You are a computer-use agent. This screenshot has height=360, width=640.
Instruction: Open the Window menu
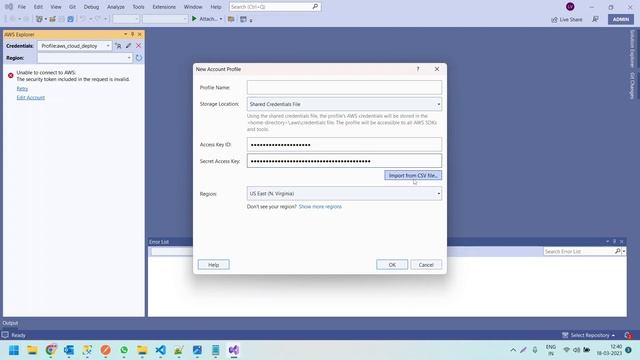[x=193, y=7]
